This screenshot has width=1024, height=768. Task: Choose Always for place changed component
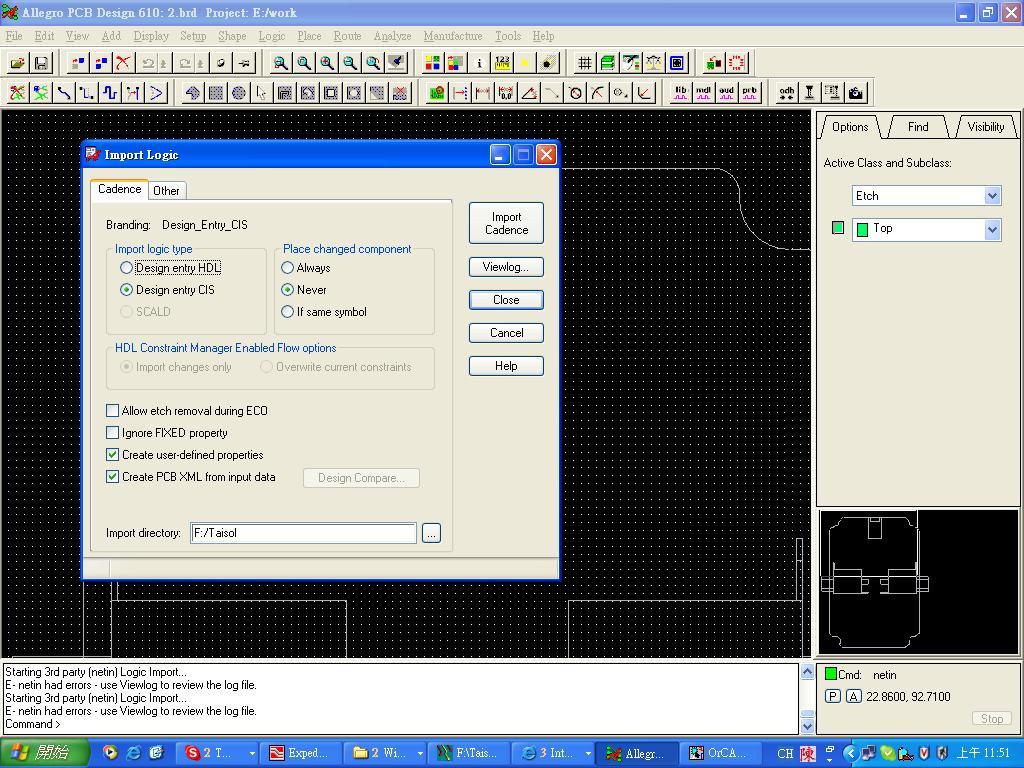288,268
